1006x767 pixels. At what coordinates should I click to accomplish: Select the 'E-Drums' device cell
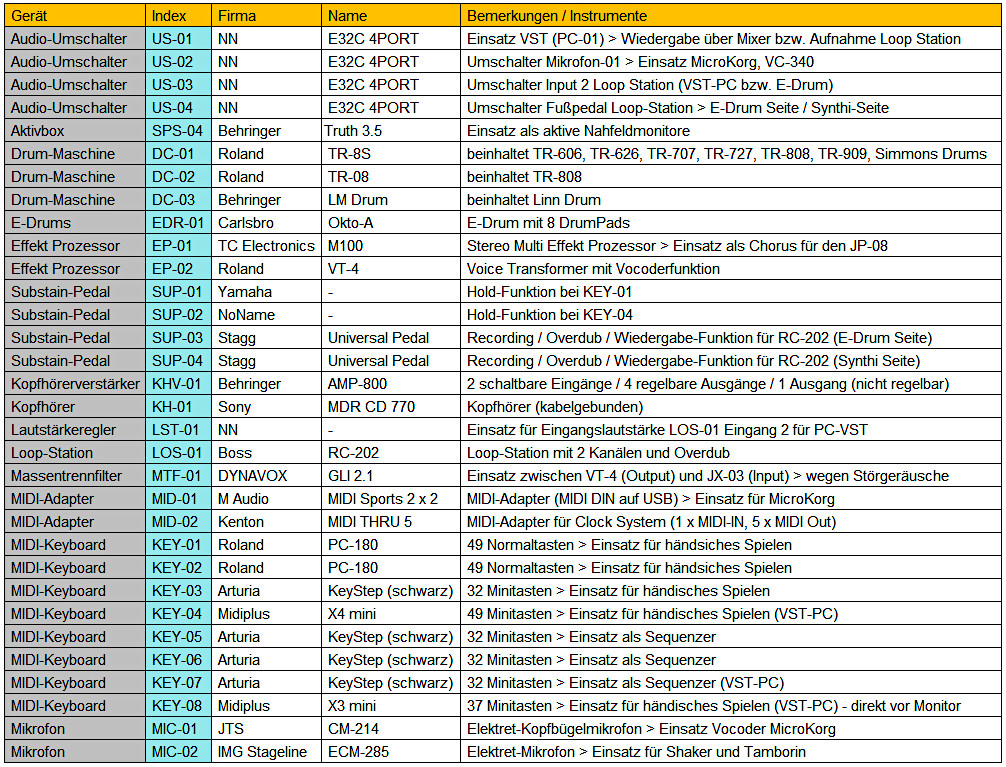coord(75,223)
